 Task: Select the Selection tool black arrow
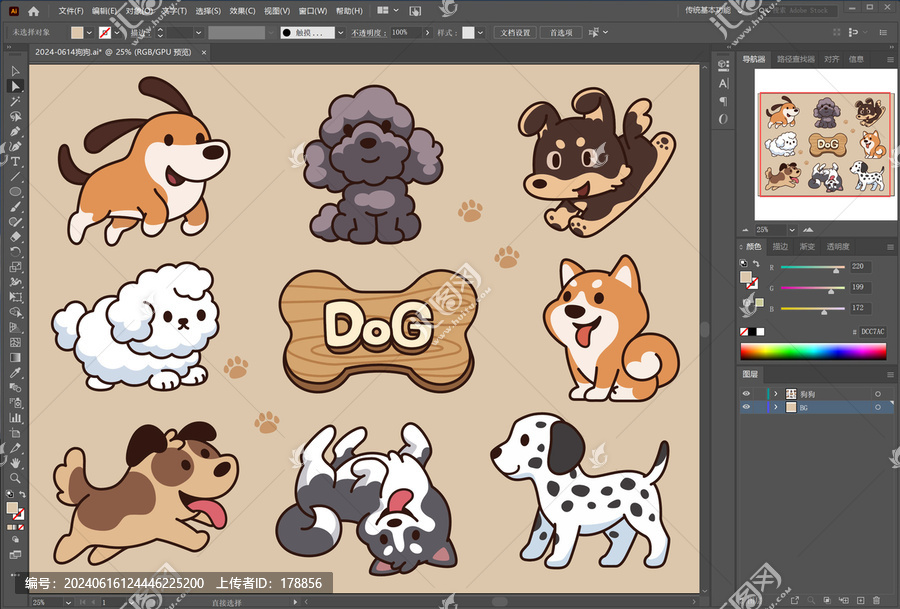(x=15, y=71)
